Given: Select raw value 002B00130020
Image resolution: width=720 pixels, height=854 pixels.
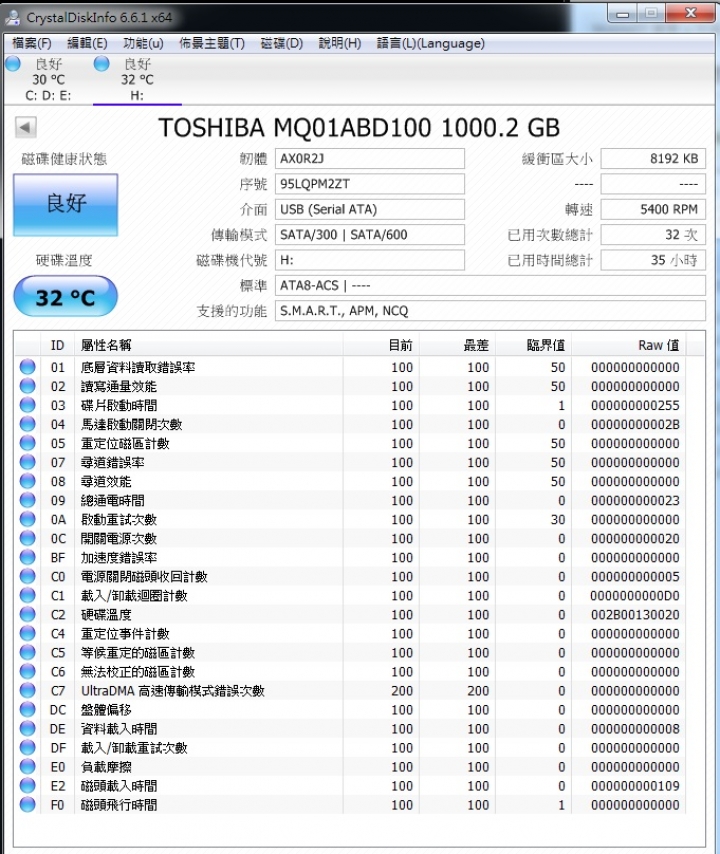Looking at the screenshot, I should click(x=635, y=614).
